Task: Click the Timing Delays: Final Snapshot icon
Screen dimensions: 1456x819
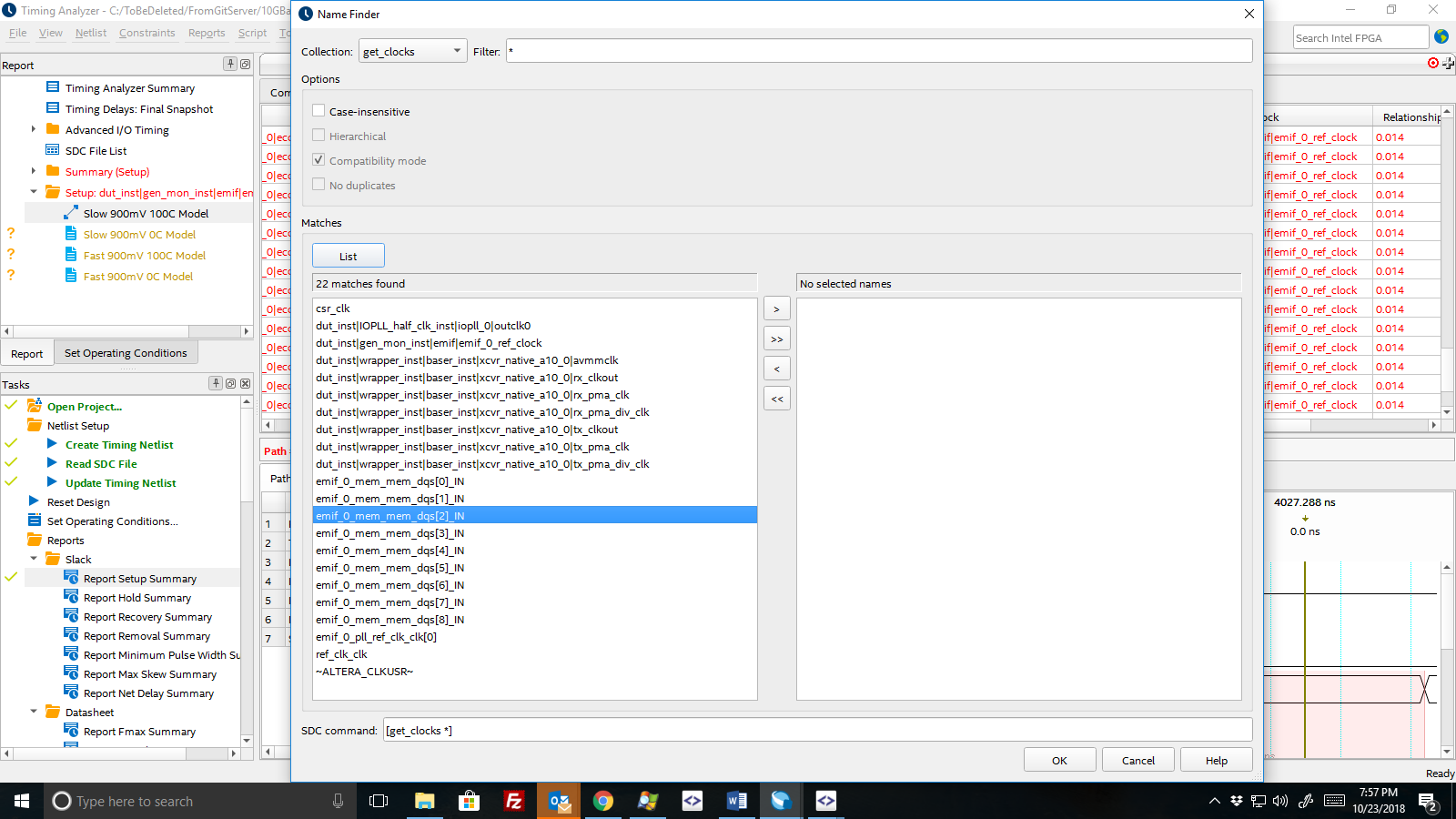Action: click(x=53, y=108)
